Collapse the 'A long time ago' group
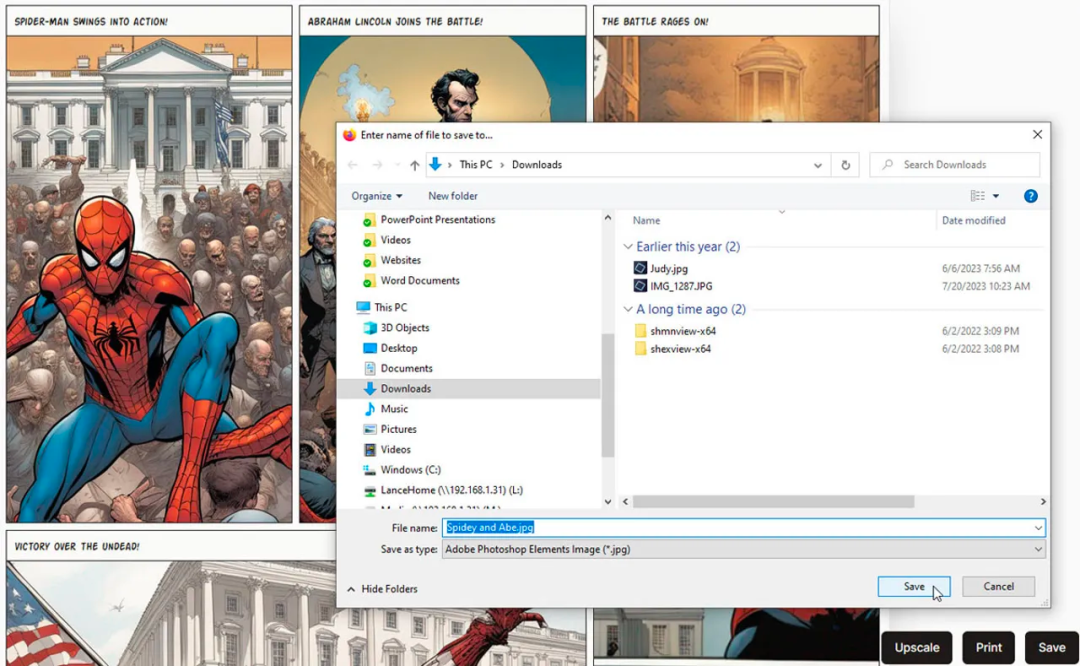The image size is (1080, 666). (628, 310)
